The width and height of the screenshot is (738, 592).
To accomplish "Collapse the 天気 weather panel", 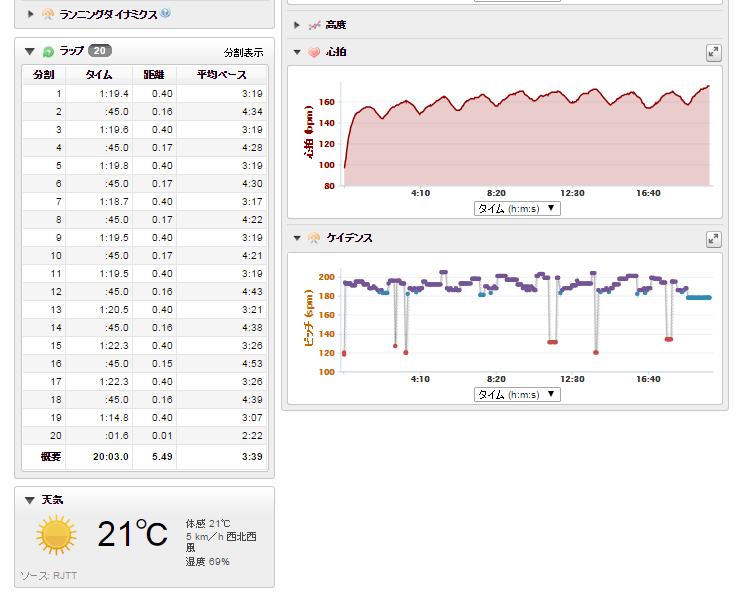I will 30,499.
